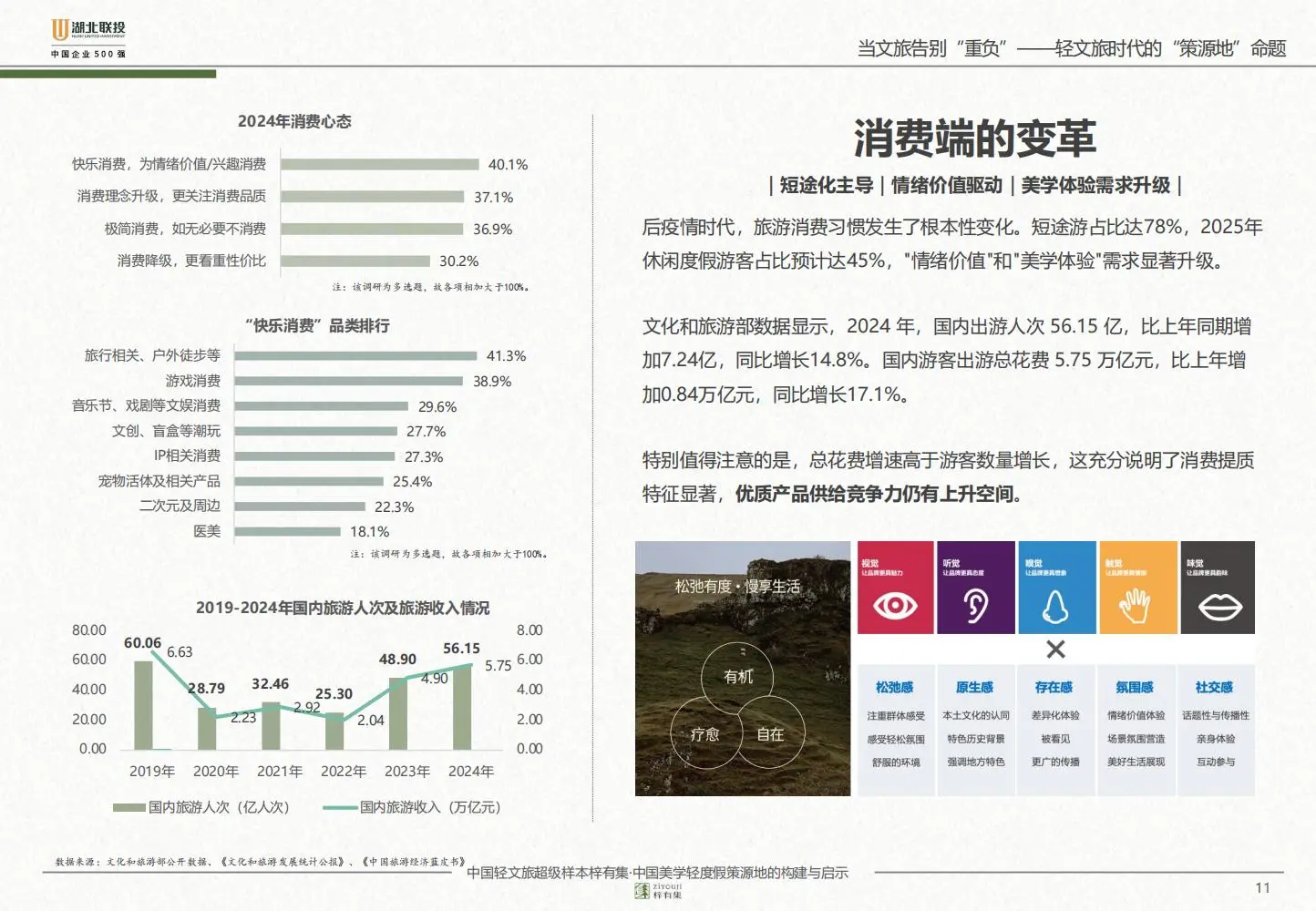Click the 消费端的变革 main title
This screenshot has width=1316, height=911.
tap(974, 138)
